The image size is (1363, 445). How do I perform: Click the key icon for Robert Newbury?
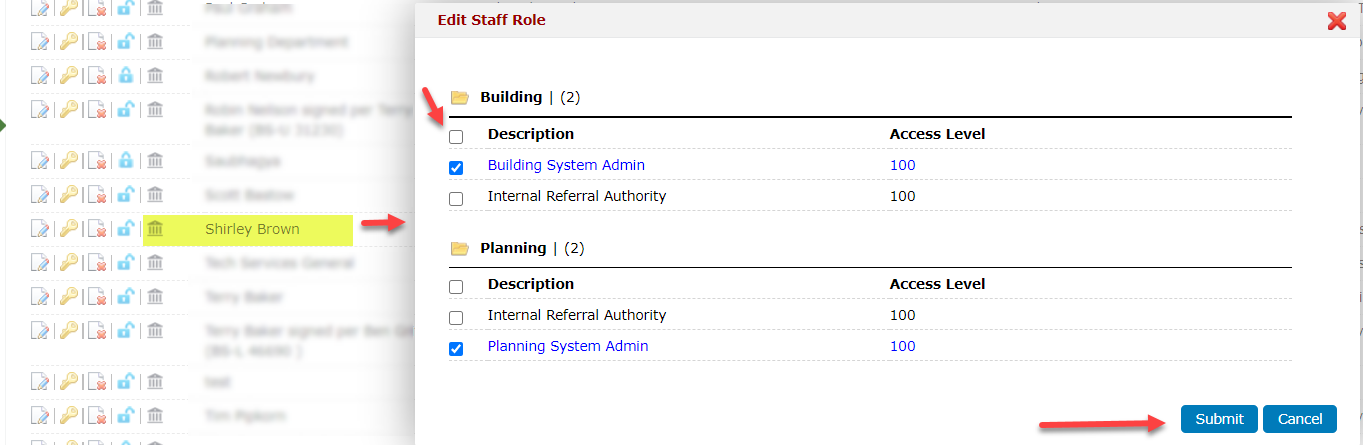[x=68, y=76]
